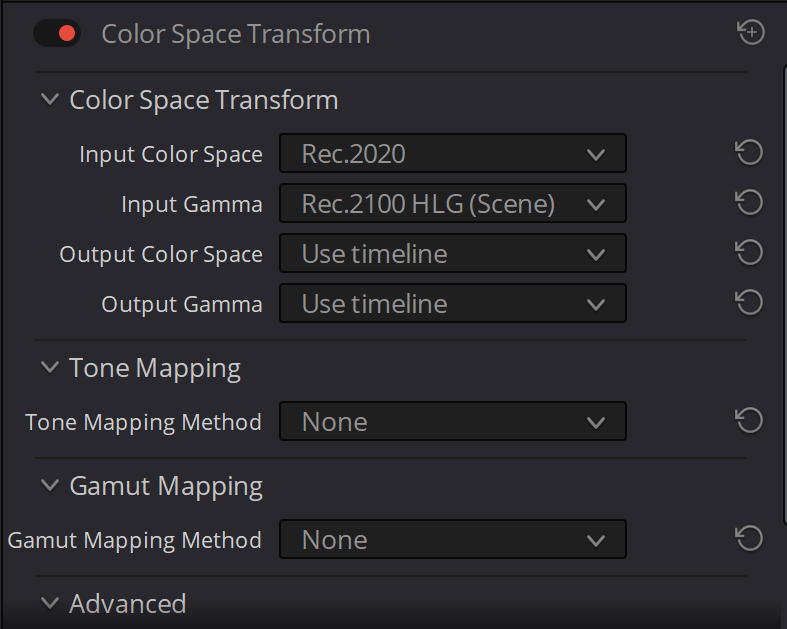Screen dimensions: 787x629
Task: Reset Output Color Space value
Action: click(749, 253)
